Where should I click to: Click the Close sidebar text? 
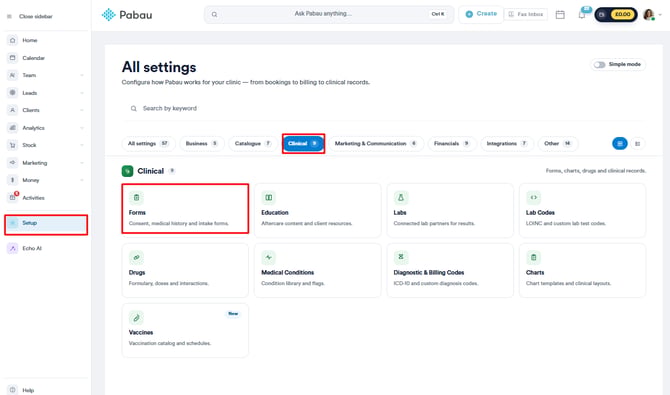pyautogui.click(x=36, y=16)
